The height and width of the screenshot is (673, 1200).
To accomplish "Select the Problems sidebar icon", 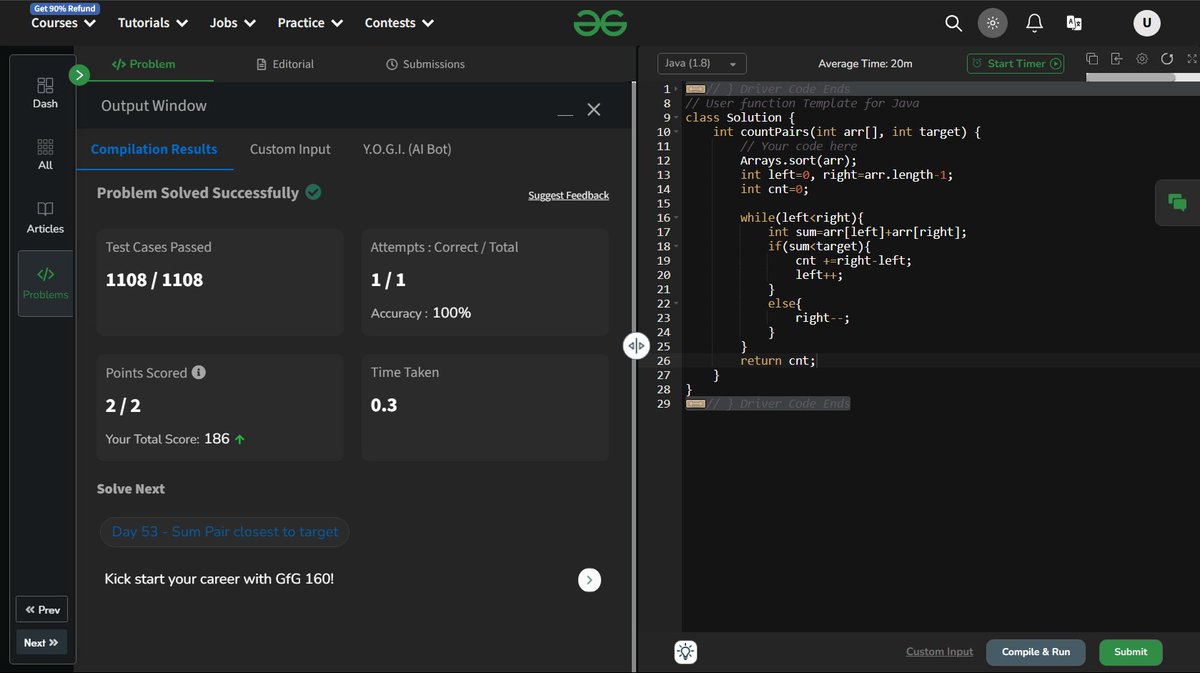I will pos(45,283).
